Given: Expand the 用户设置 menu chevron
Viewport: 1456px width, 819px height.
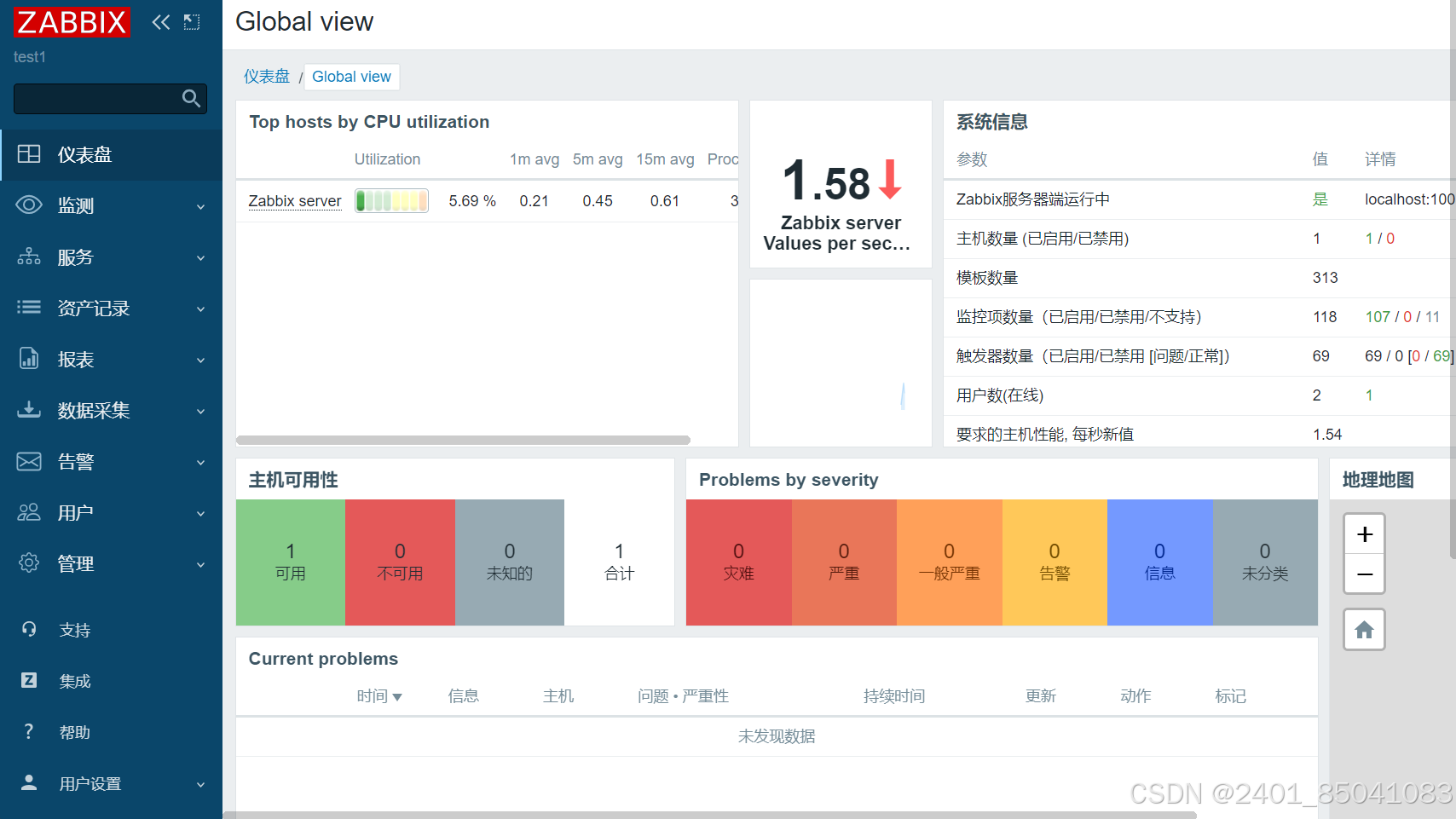Looking at the screenshot, I should [201, 784].
